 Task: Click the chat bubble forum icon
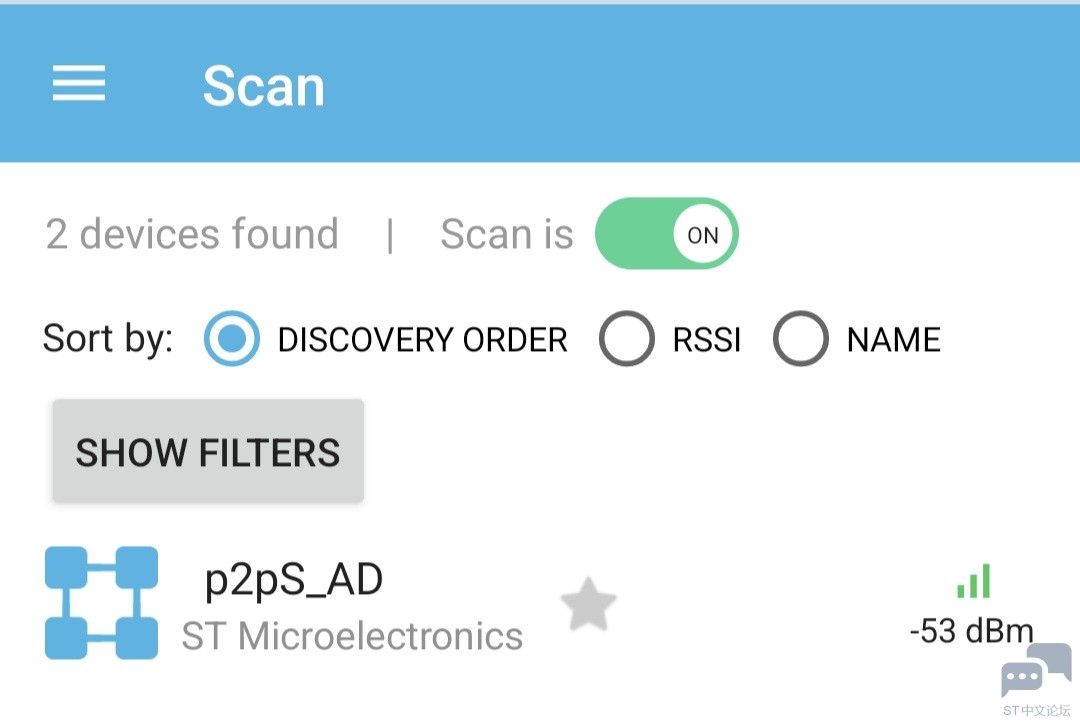[1037, 670]
